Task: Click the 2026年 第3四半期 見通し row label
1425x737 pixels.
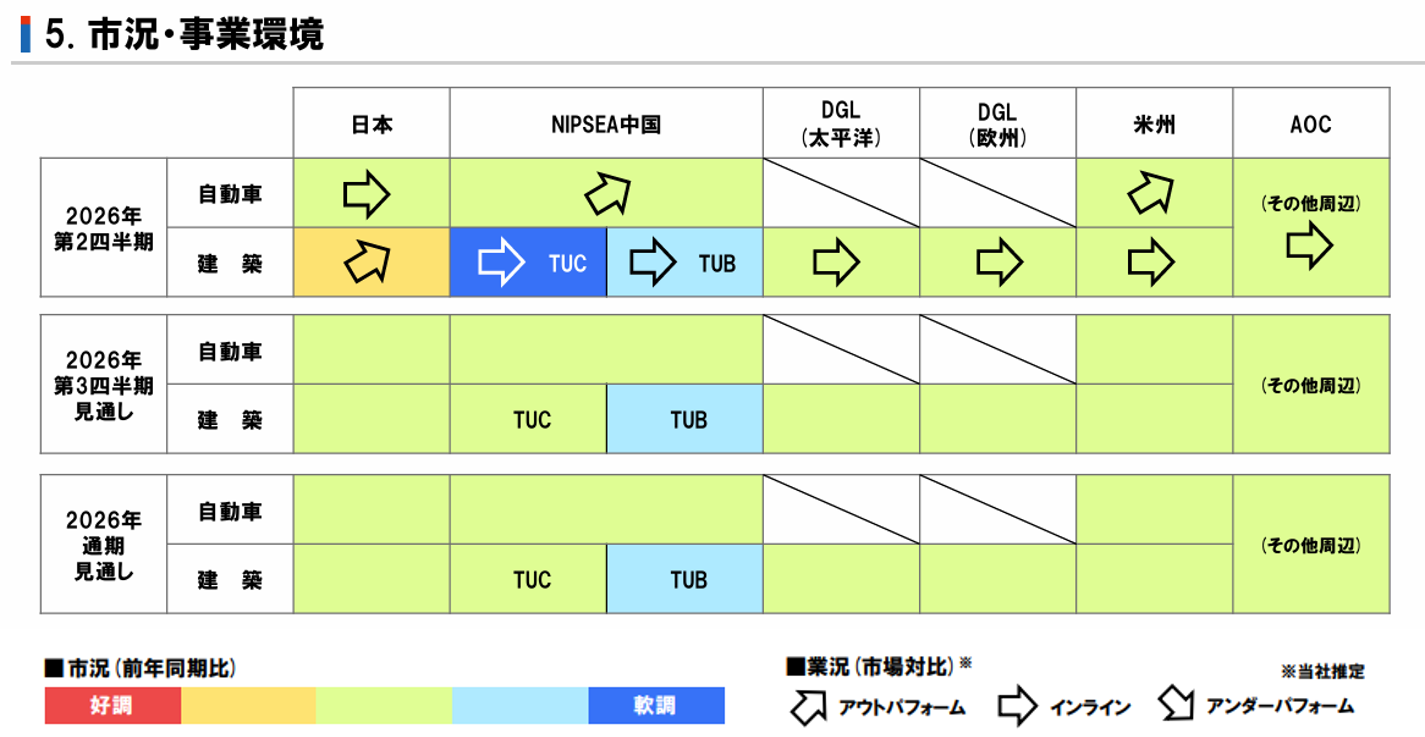Action: [104, 384]
